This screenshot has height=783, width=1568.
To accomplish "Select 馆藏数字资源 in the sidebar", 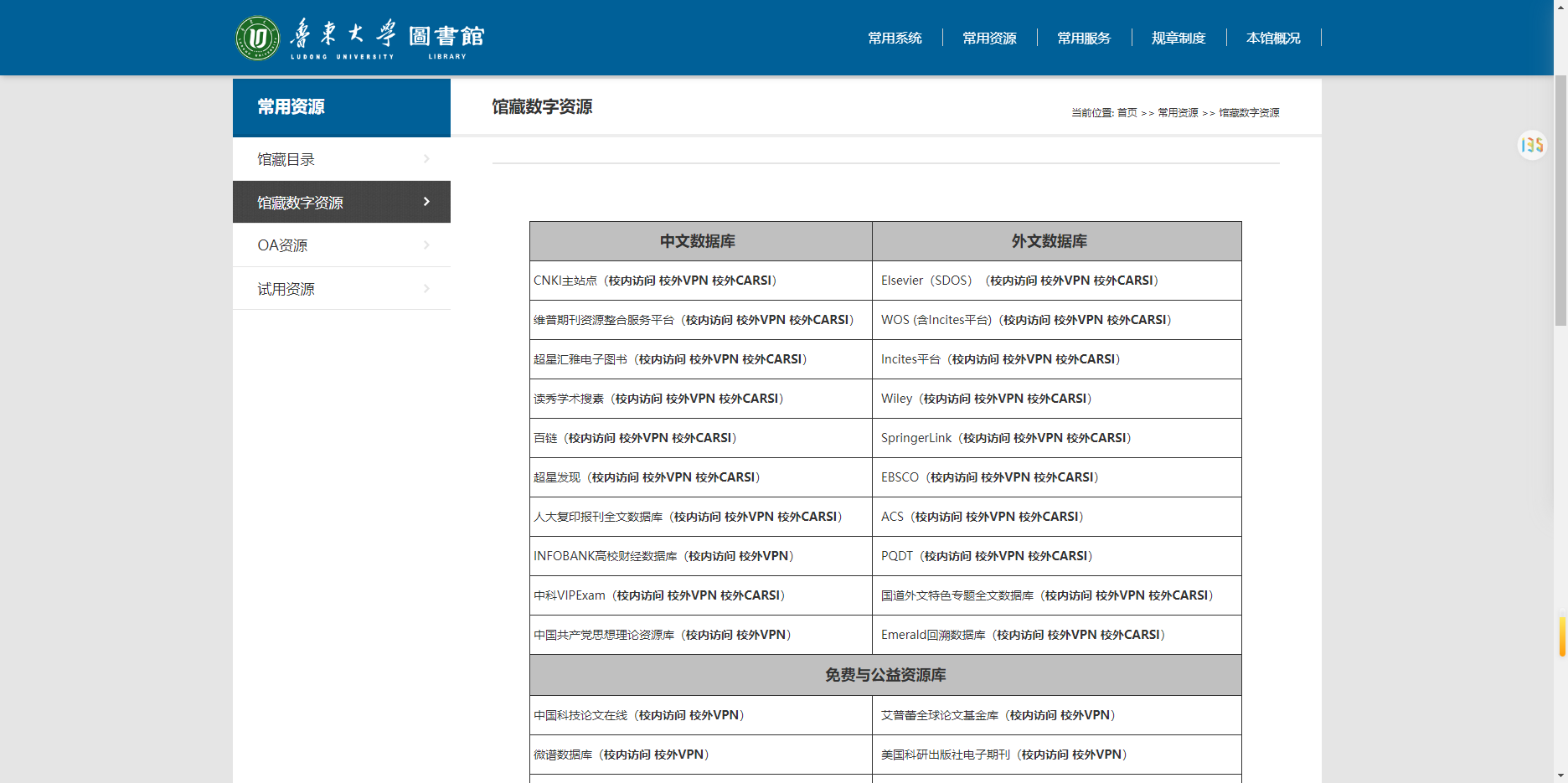I will coord(342,202).
